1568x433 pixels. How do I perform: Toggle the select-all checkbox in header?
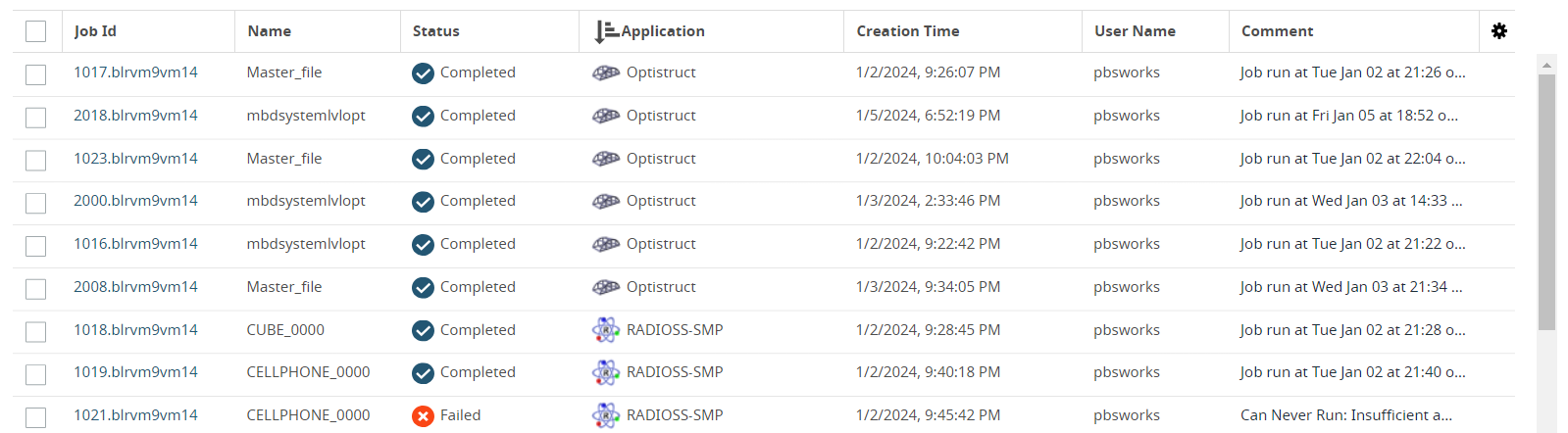pos(36,31)
